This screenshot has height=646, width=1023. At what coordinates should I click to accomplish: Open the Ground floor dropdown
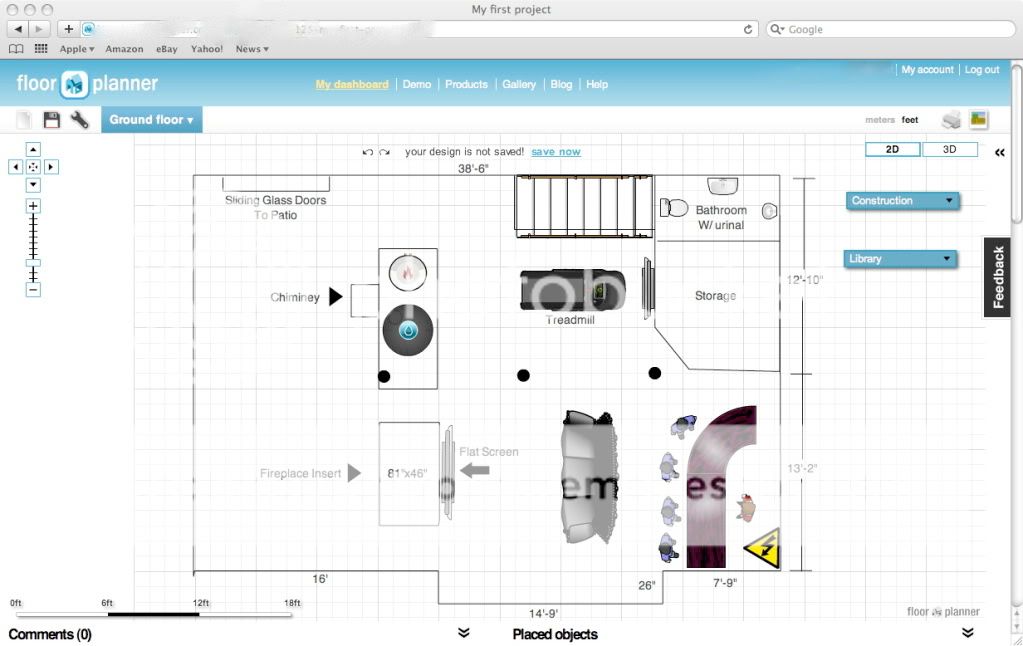pos(151,120)
